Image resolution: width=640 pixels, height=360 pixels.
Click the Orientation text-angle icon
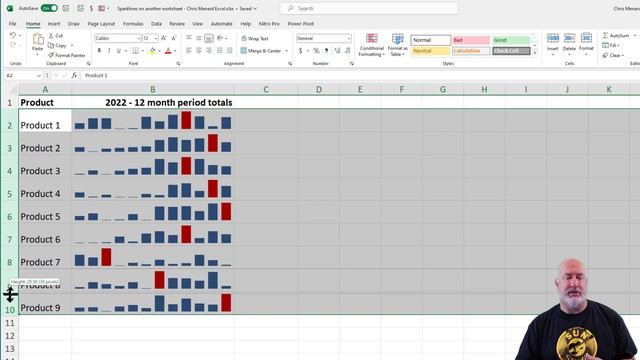220,38
